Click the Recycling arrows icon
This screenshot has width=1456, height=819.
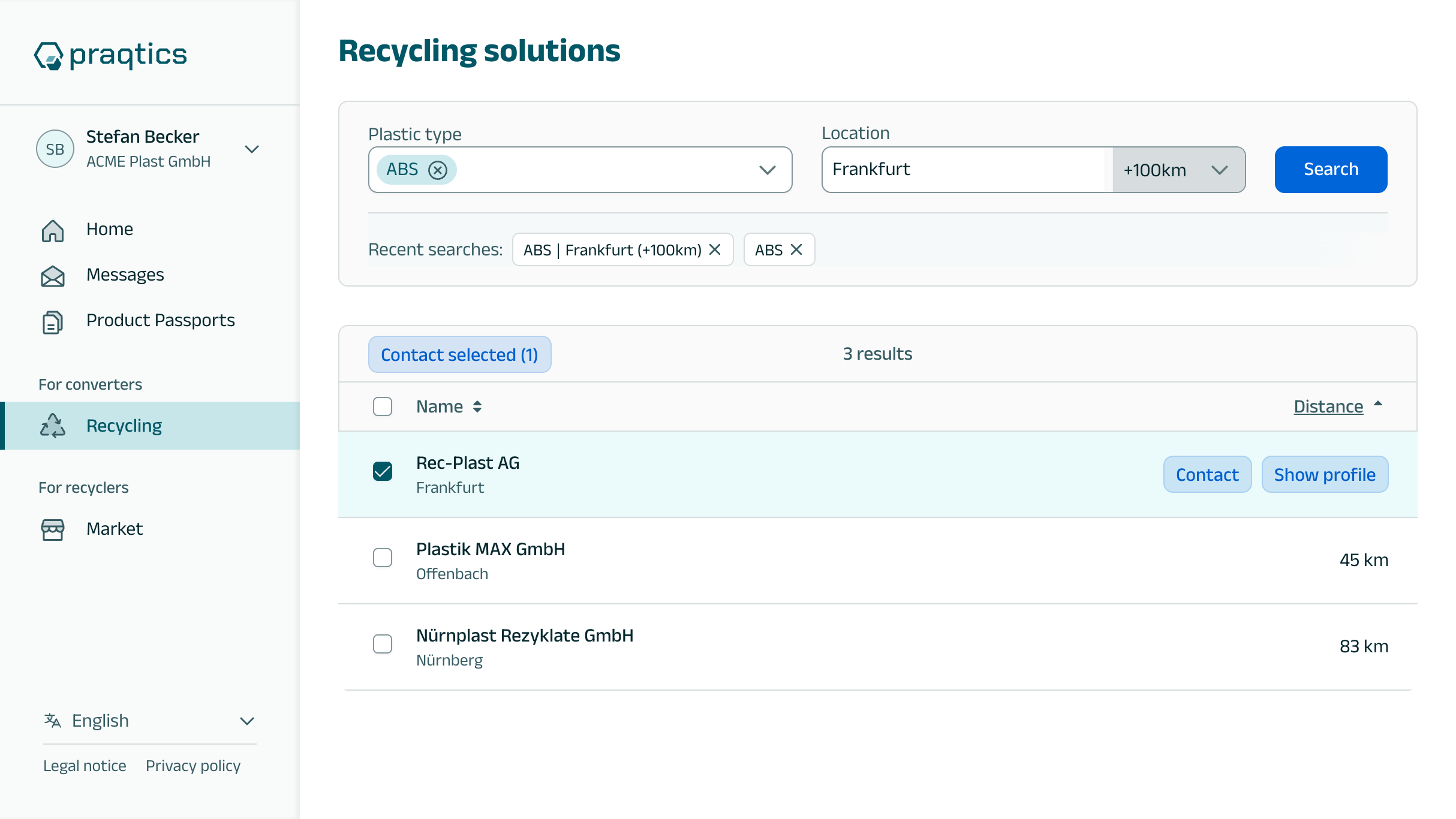53,426
